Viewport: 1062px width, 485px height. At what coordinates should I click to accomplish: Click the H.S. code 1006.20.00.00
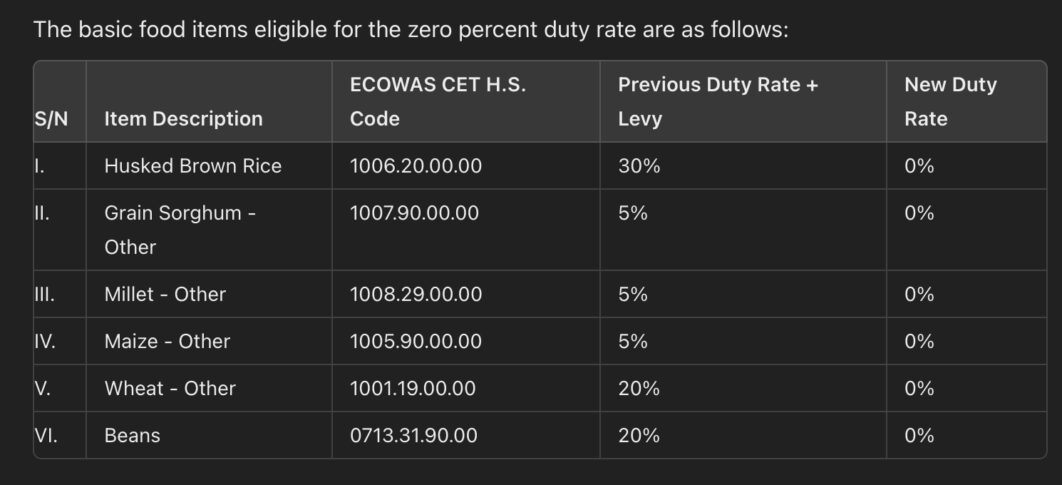[x=416, y=166]
